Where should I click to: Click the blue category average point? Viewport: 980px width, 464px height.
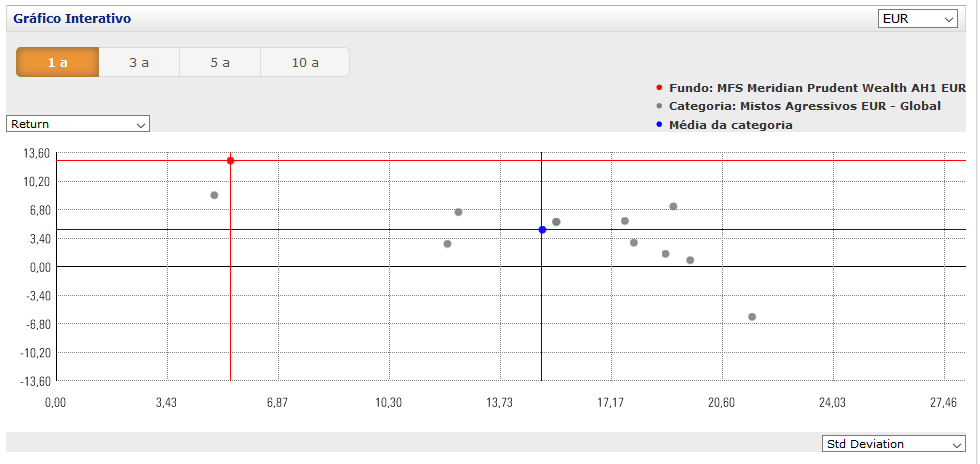pyautogui.click(x=542, y=230)
